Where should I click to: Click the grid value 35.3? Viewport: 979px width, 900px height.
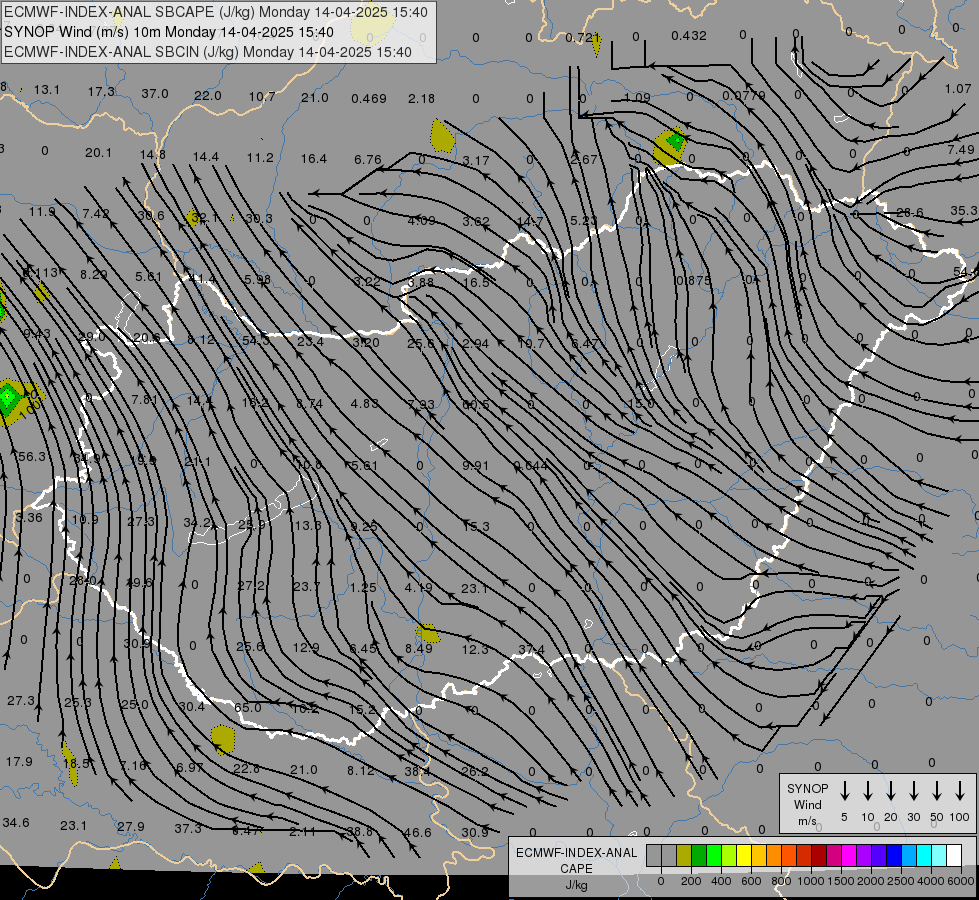click(x=963, y=210)
